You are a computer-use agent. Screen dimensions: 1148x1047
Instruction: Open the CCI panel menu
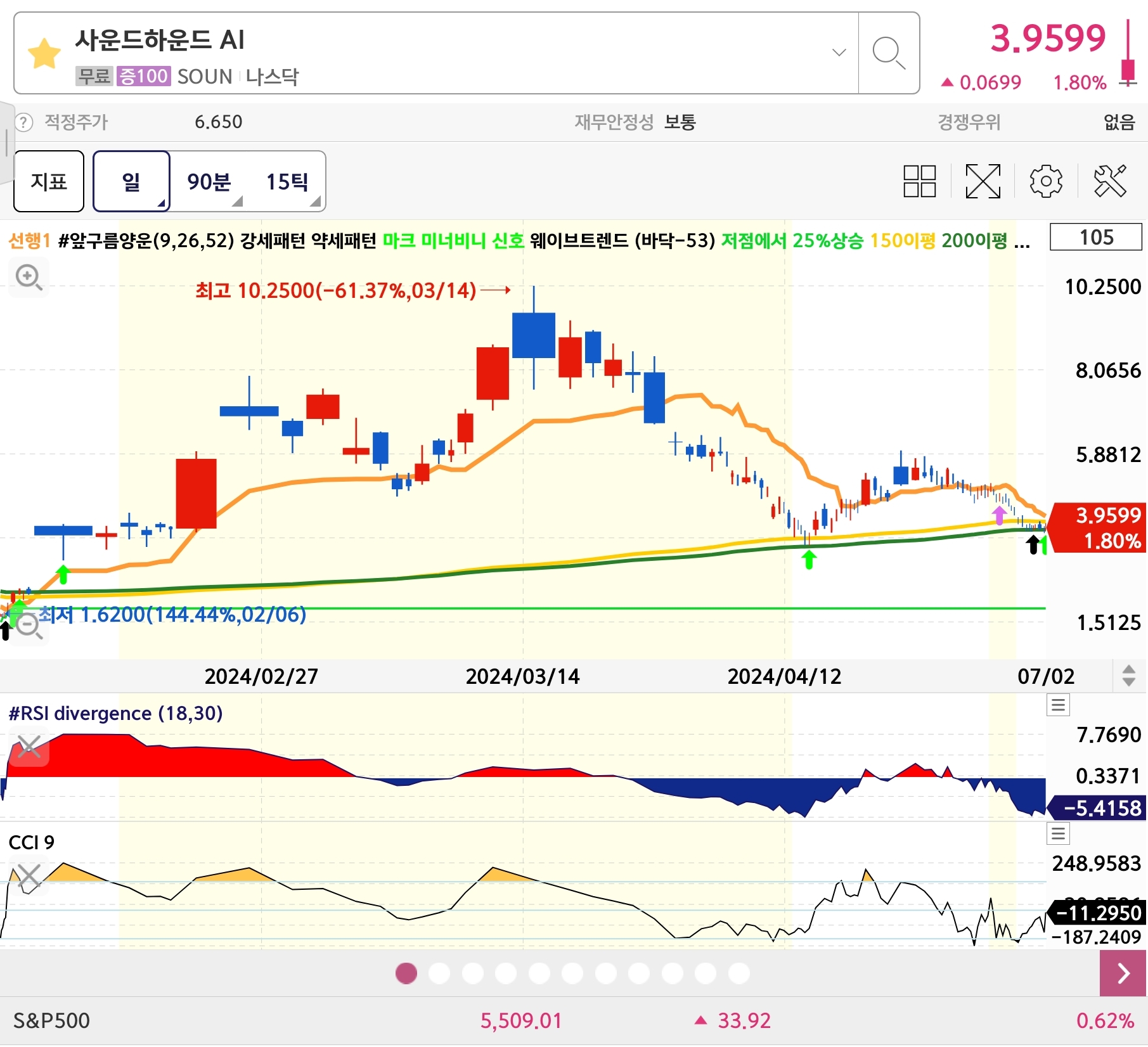point(1058,833)
